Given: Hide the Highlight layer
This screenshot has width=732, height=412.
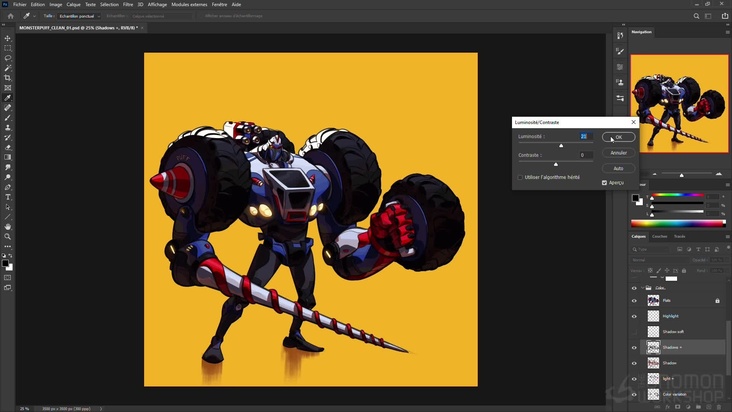Looking at the screenshot, I should click(634, 316).
